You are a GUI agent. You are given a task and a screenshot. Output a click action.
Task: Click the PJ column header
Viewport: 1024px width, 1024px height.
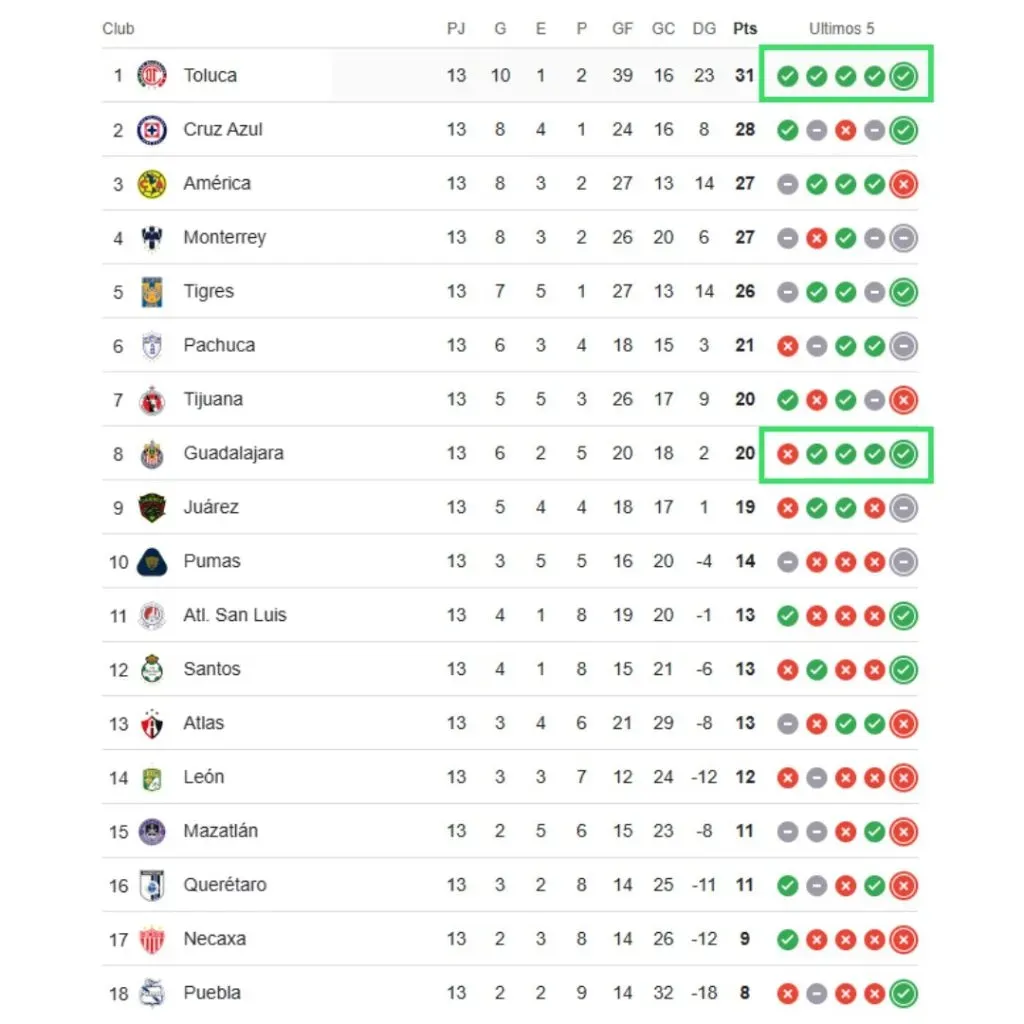456,29
